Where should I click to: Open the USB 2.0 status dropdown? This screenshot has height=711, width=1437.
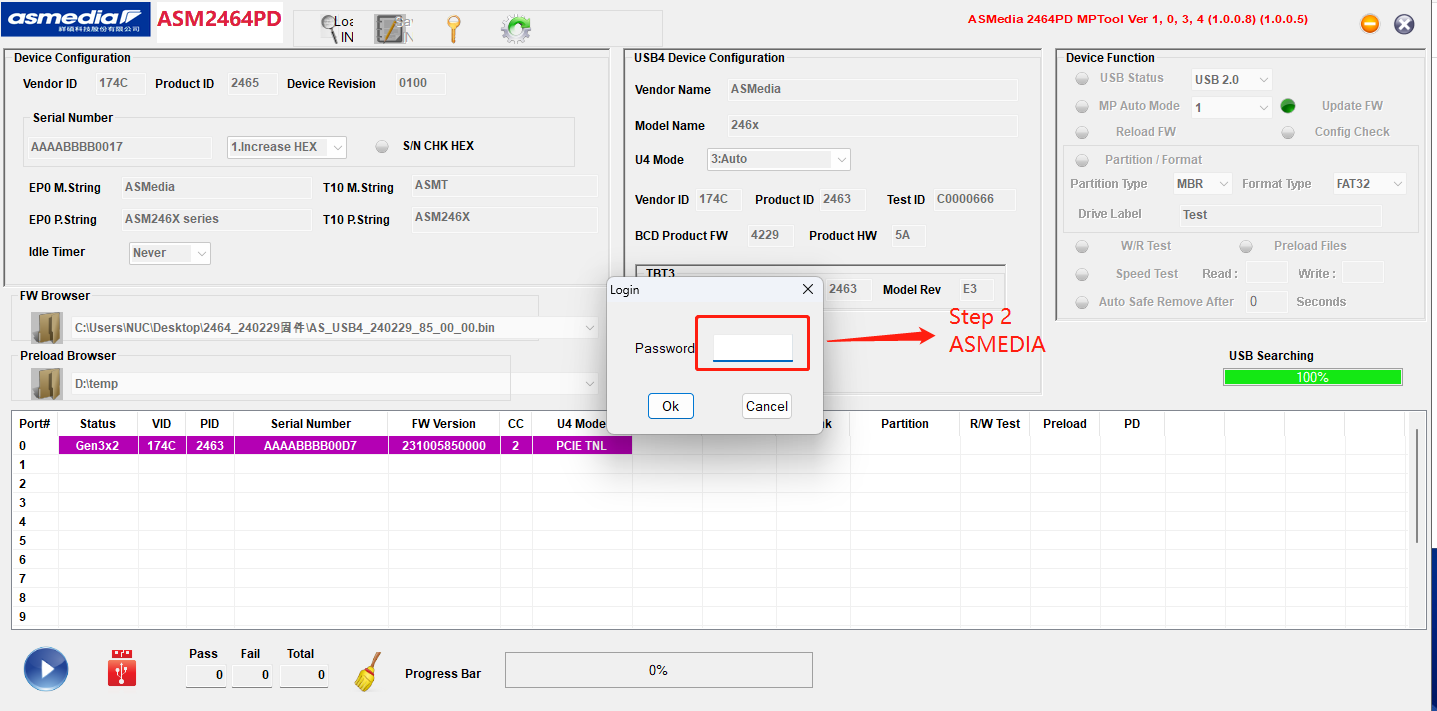point(1232,79)
